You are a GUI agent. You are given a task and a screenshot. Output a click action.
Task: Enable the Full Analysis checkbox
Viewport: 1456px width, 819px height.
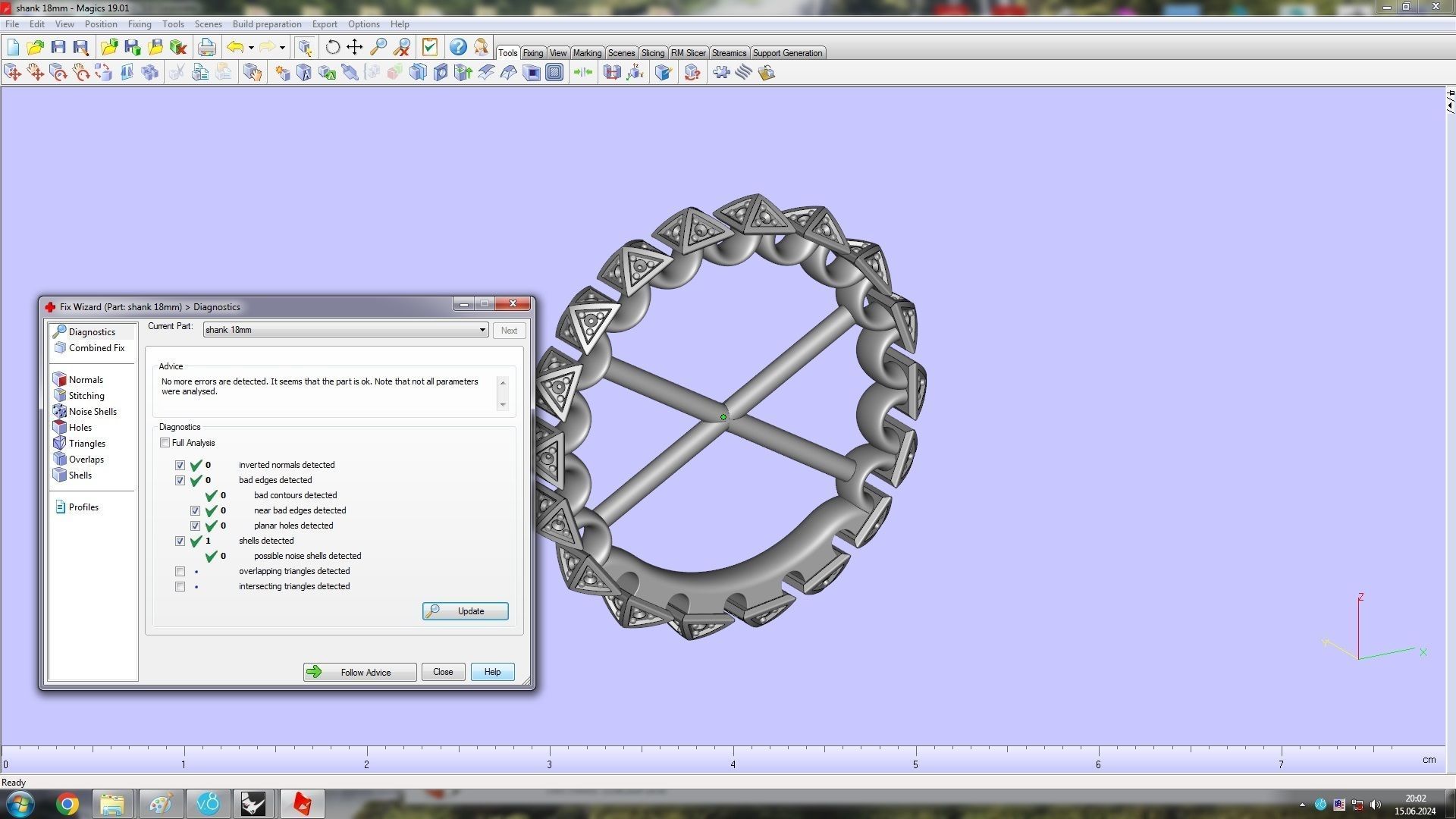165,443
